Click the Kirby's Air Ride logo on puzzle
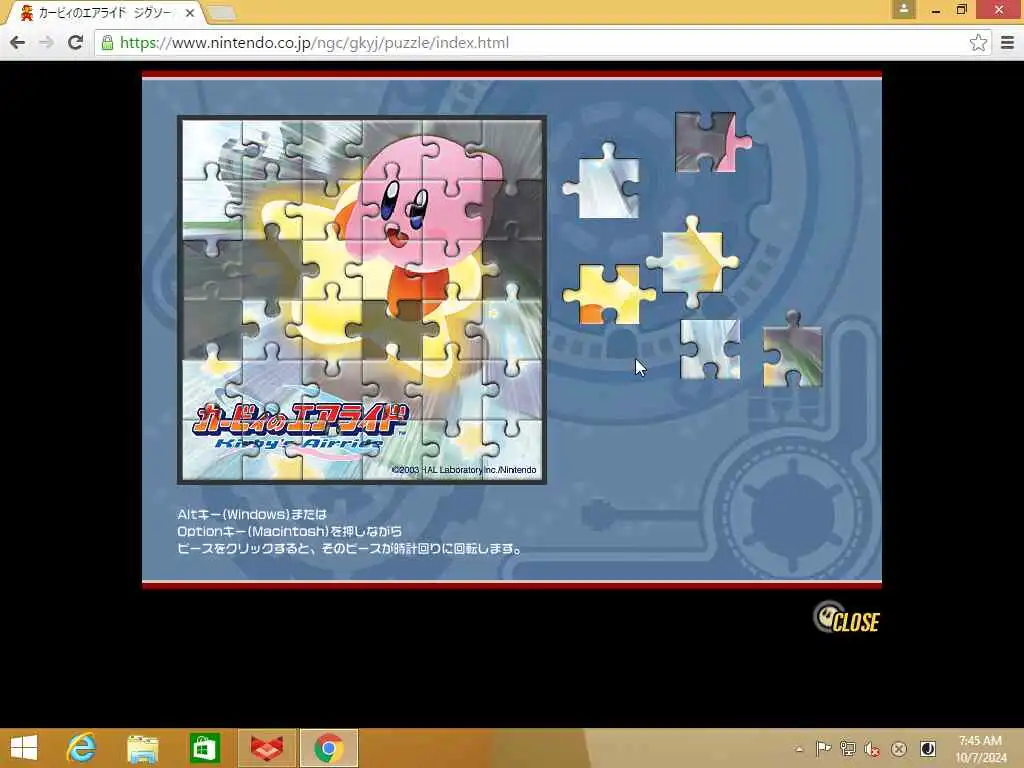 [300, 426]
